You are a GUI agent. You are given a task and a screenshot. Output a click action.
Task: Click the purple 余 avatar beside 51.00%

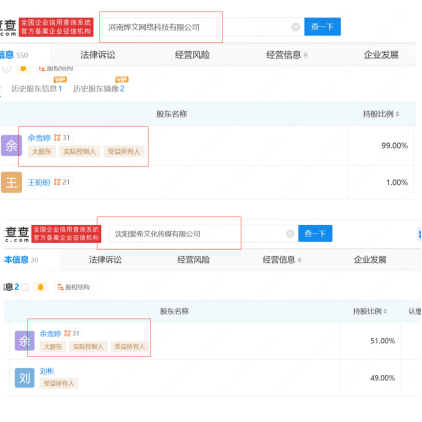25,341
